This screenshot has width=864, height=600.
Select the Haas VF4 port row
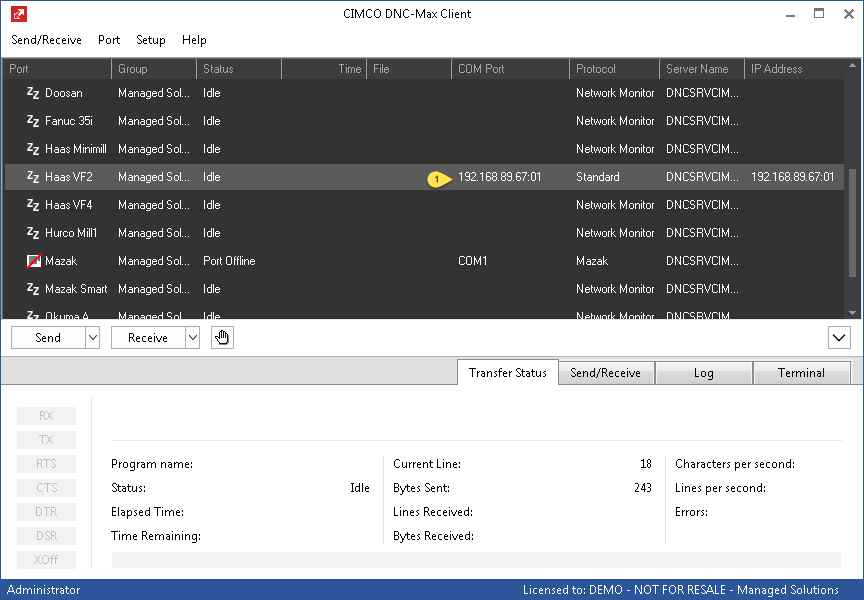tap(424, 205)
